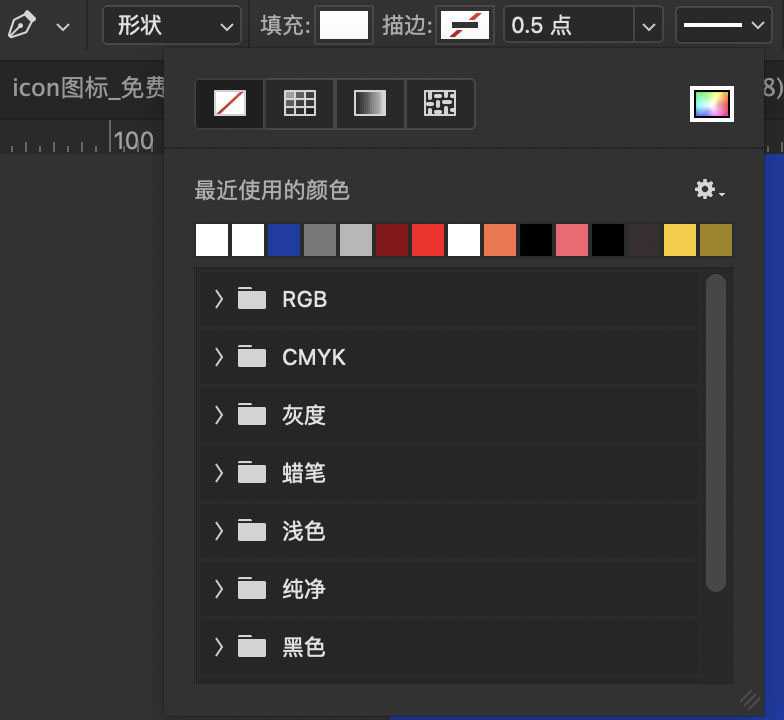Expand the CMYK swatch folder
784x720 pixels.
(x=219, y=357)
